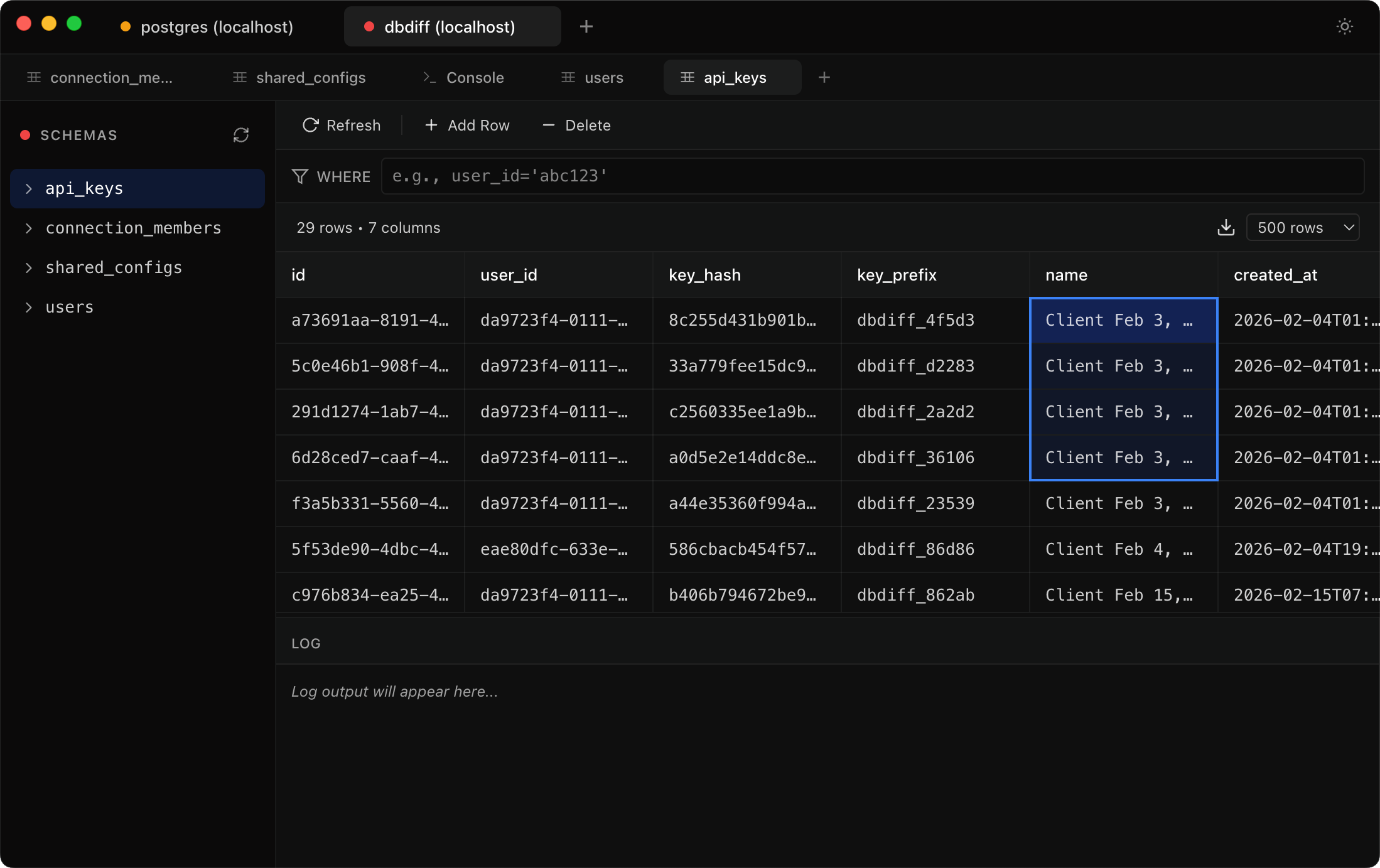Add a new row to api_keys
The image size is (1380, 868).
click(466, 125)
